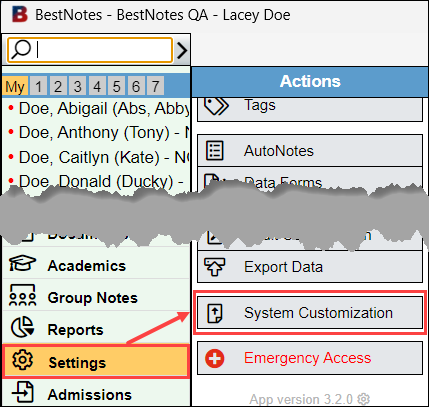Open the Group Notes module
The image size is (429, 407).
click(96, 296)
